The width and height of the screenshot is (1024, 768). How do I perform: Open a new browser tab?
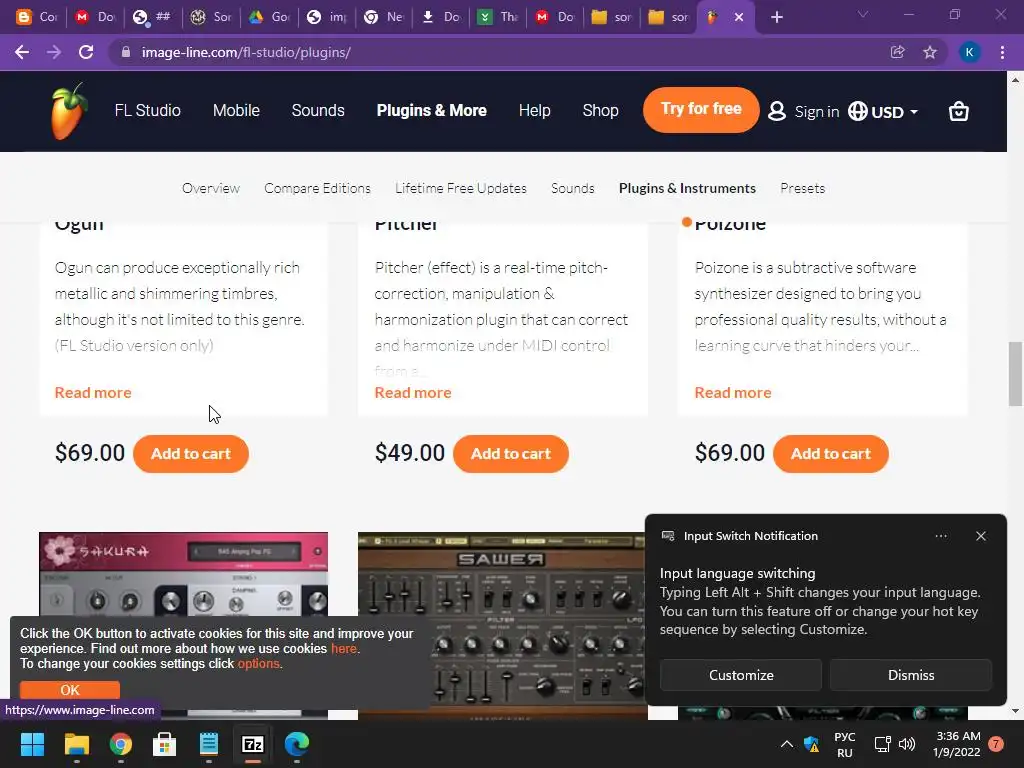click(x=776, y=17)
